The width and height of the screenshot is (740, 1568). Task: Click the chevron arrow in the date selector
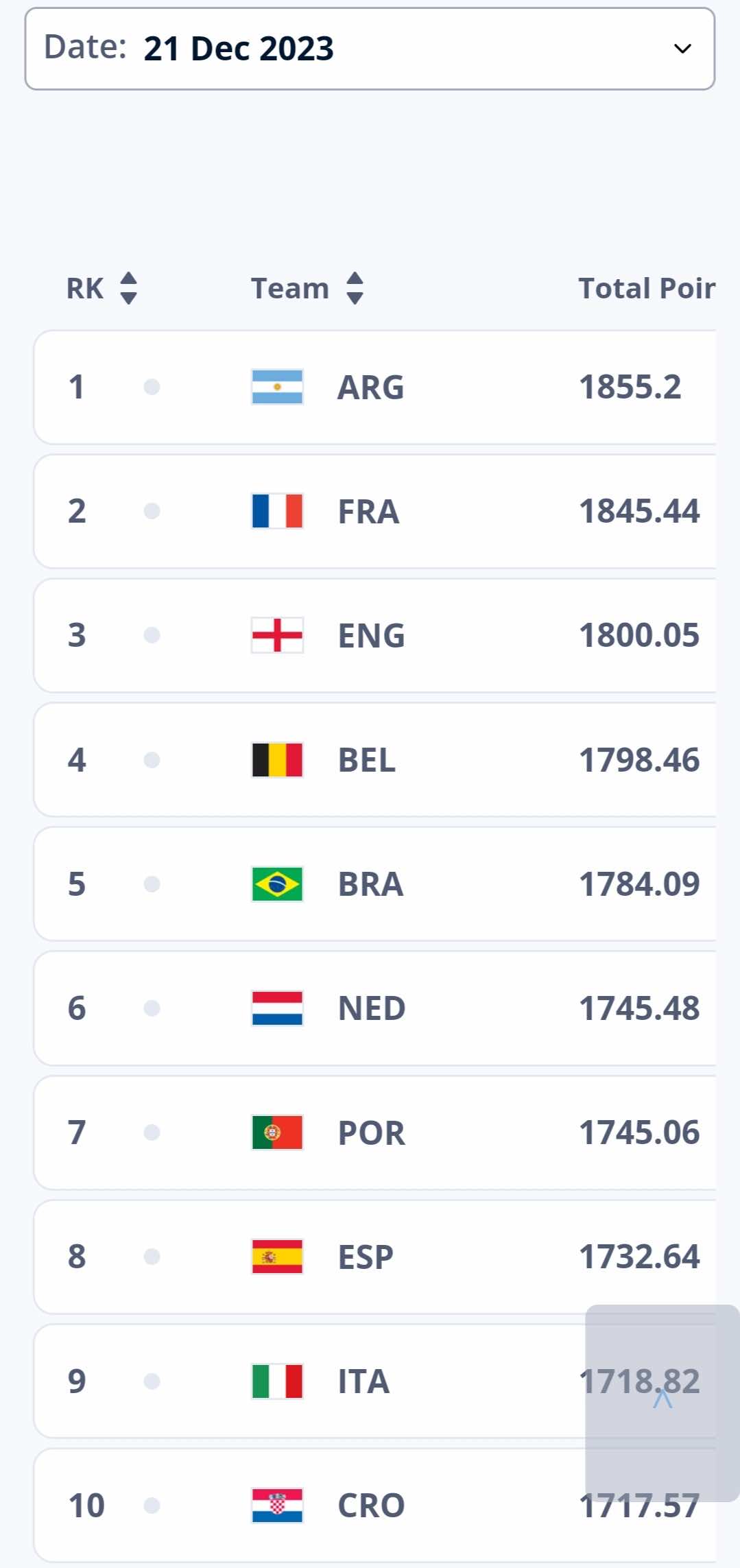(x=682, y=49)
